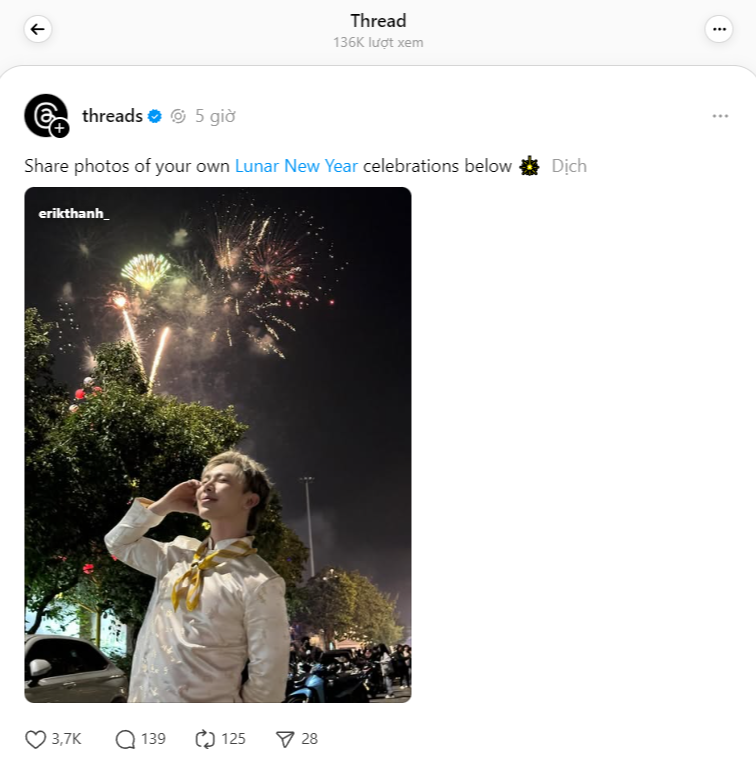Open the fireworks photo attachment

218,445
